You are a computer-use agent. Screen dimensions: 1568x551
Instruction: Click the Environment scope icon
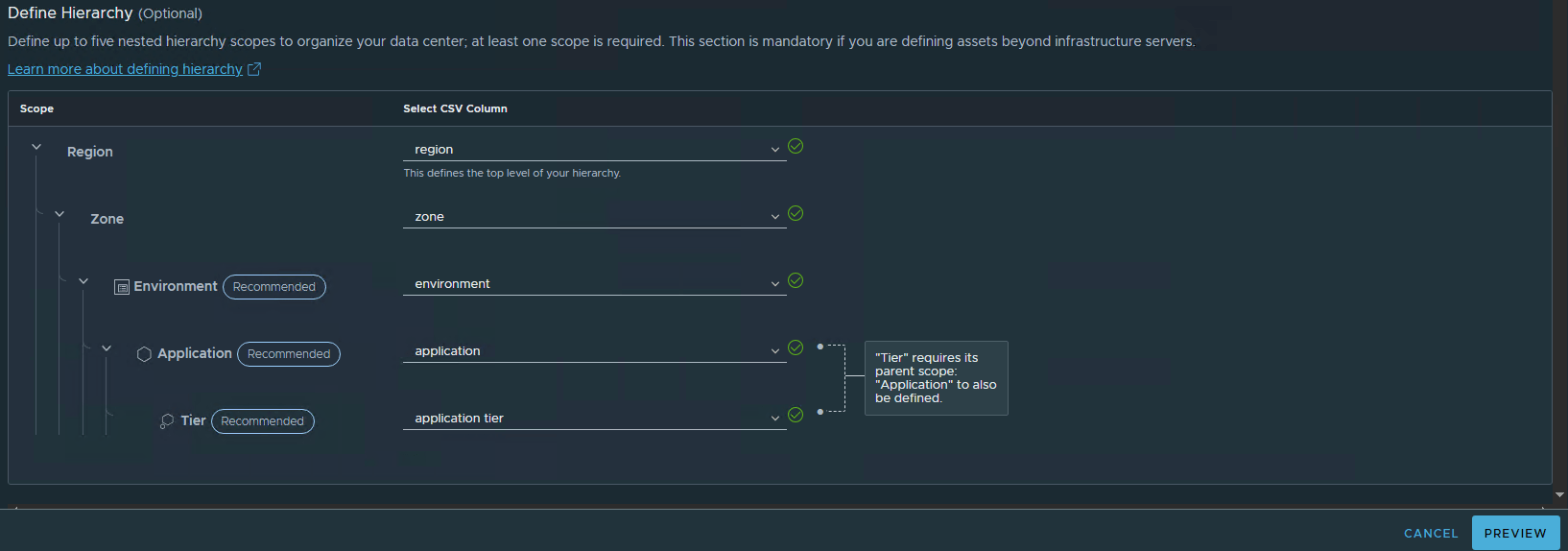tap(122, 287)
